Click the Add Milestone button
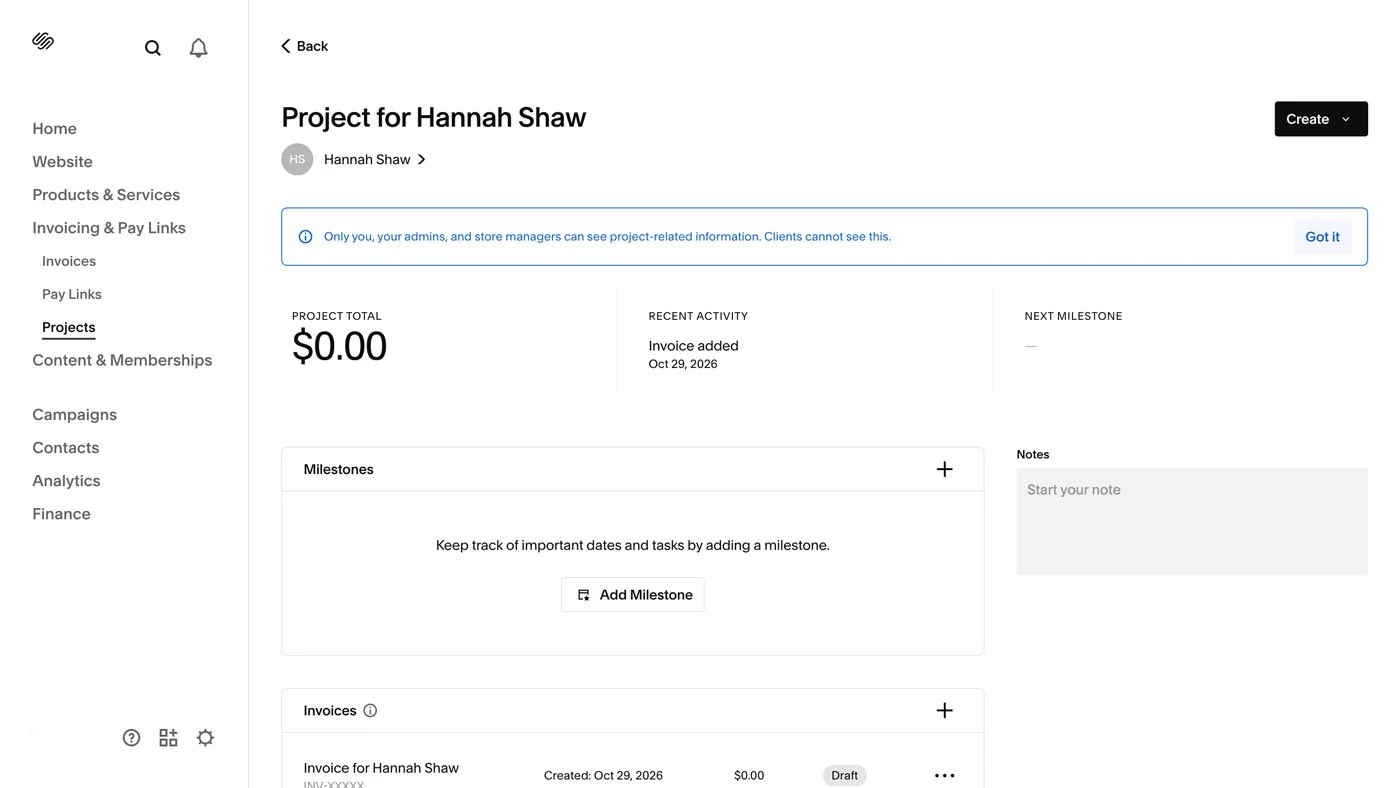This screenshot has width=1400, height=788. tap(633, 595)
